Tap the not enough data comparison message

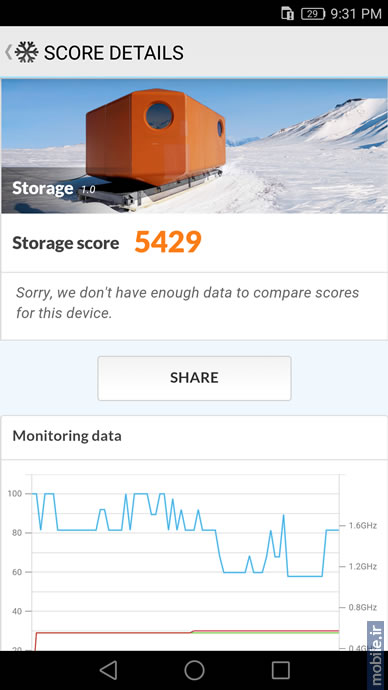click(187, 303)
